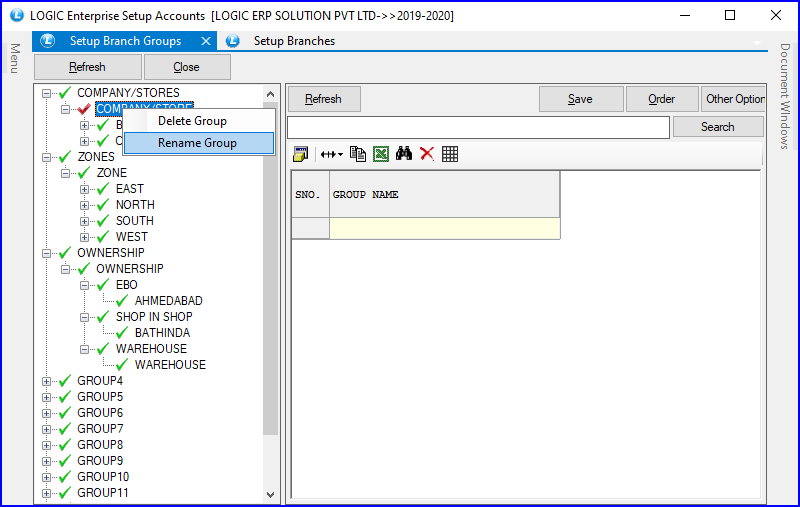Toggle the checkmark beside root COMPANY/STORES

point(65,93)
